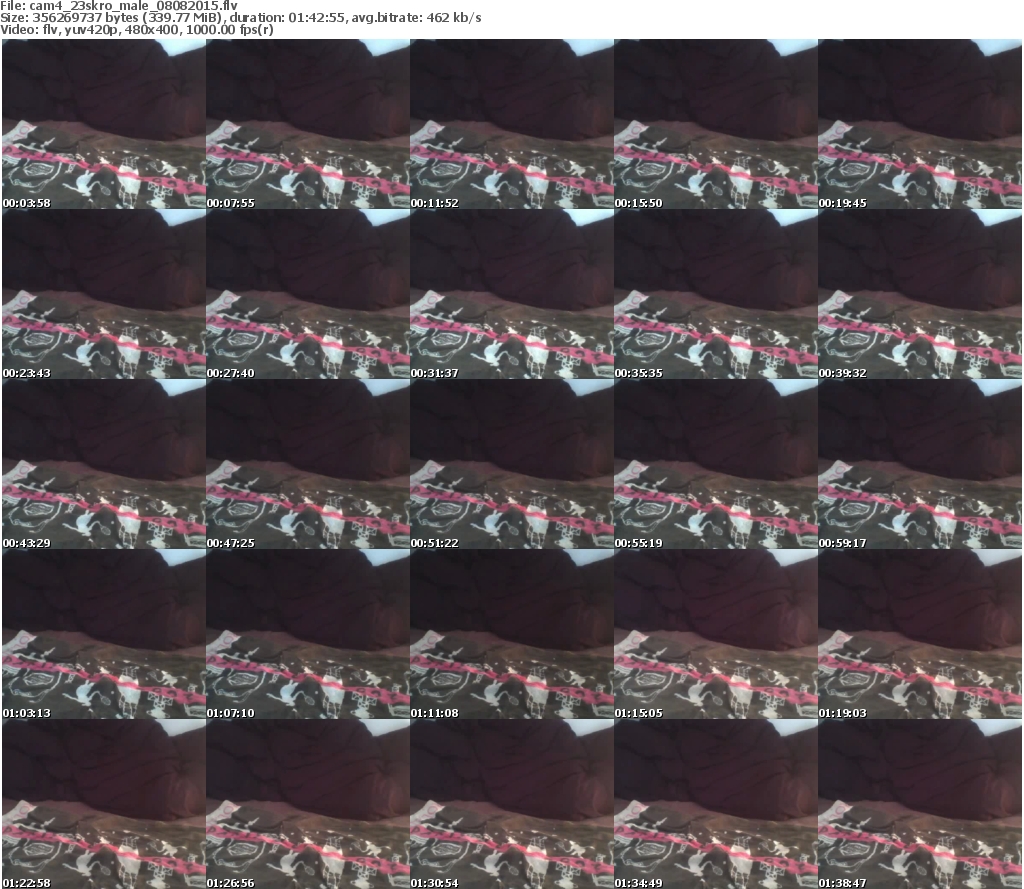Select the thumbnail stamped 00:03:58
Image resolution: width=1024 pixels, height=889 pixels.
point(104,124)
